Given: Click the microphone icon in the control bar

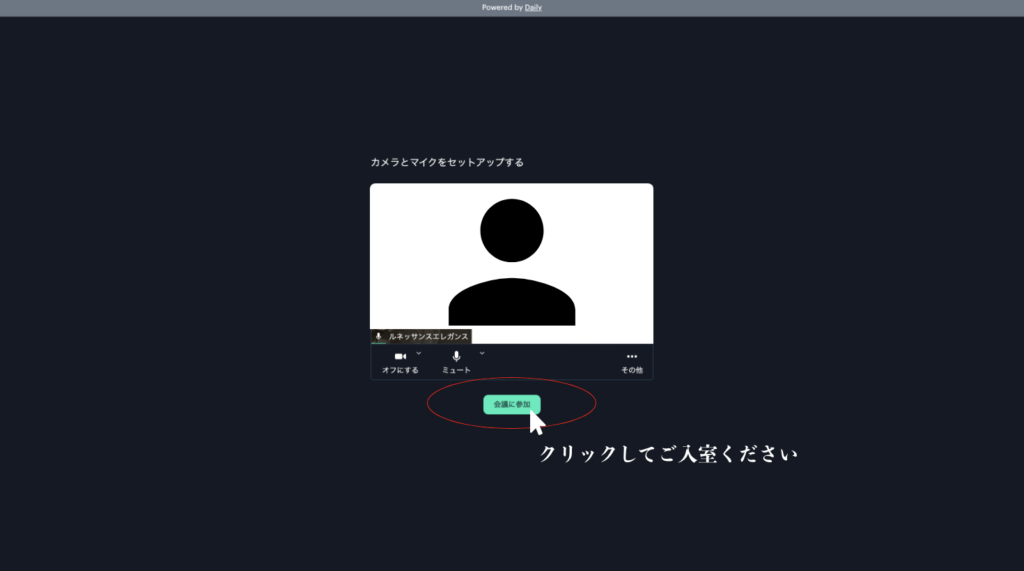Looking at the screenshot, I should tap(456, 356).
